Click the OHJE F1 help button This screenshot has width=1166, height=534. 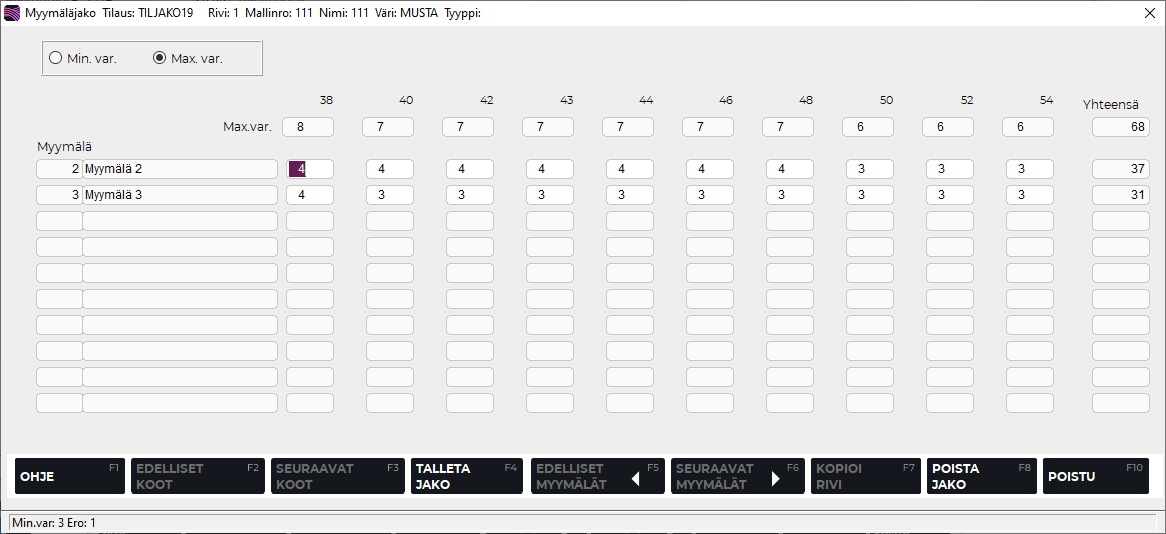click(69, 476)
